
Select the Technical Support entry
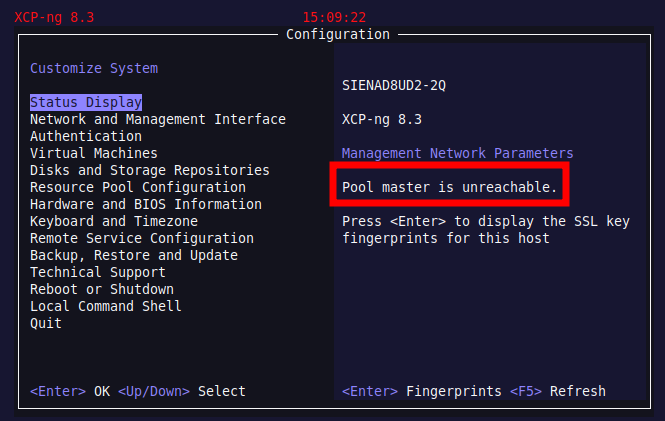(x=98, y=272)
